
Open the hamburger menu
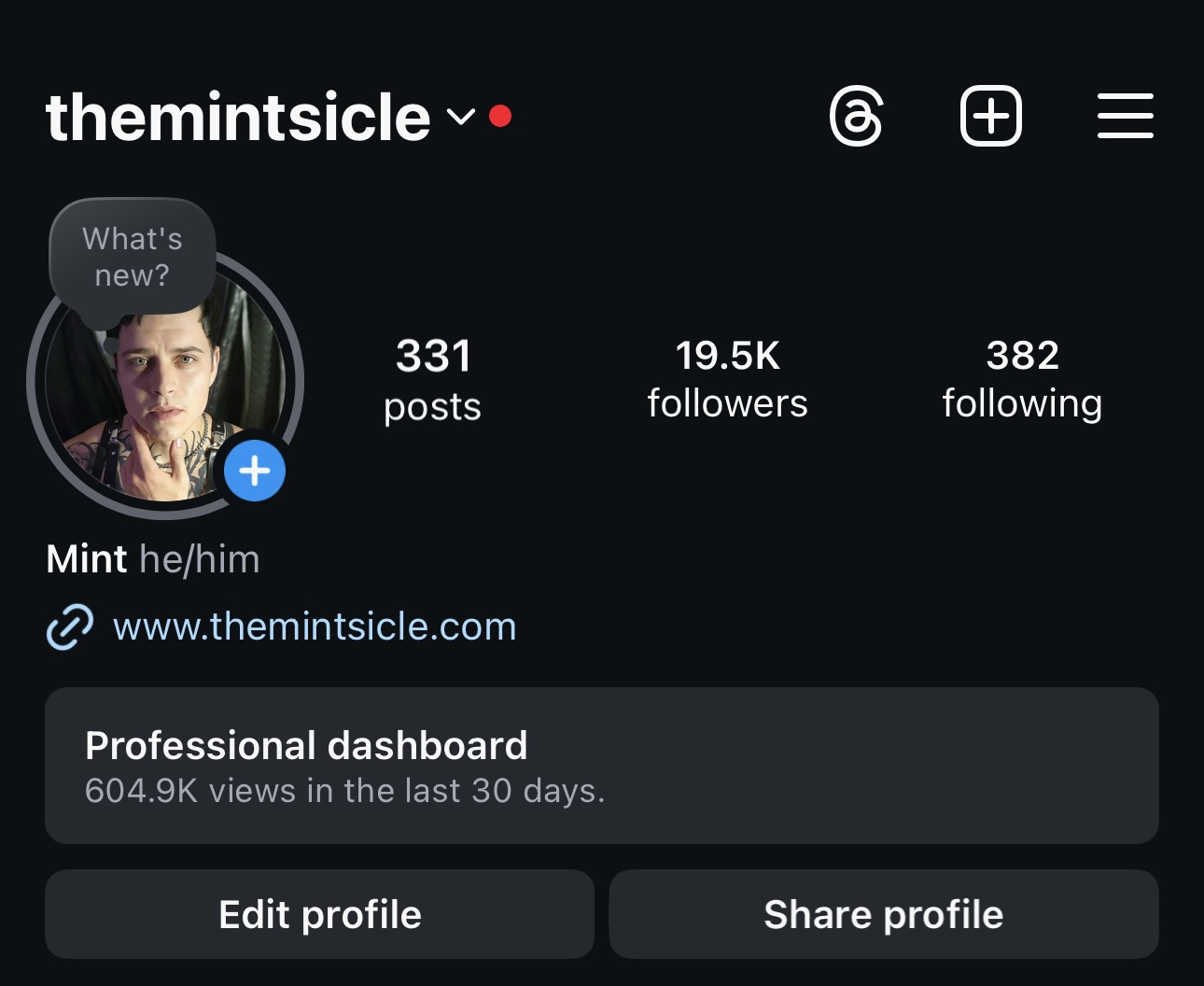point(1126,116)
